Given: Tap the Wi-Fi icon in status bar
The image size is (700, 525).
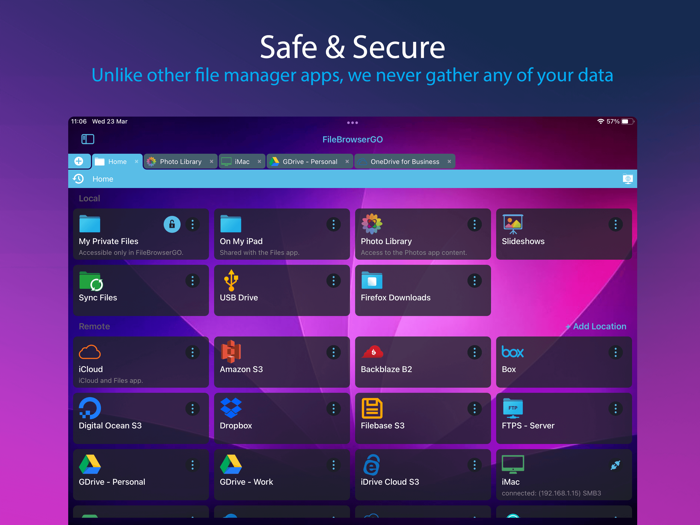Looking at the screenshot, I should (x=601, y=121).
